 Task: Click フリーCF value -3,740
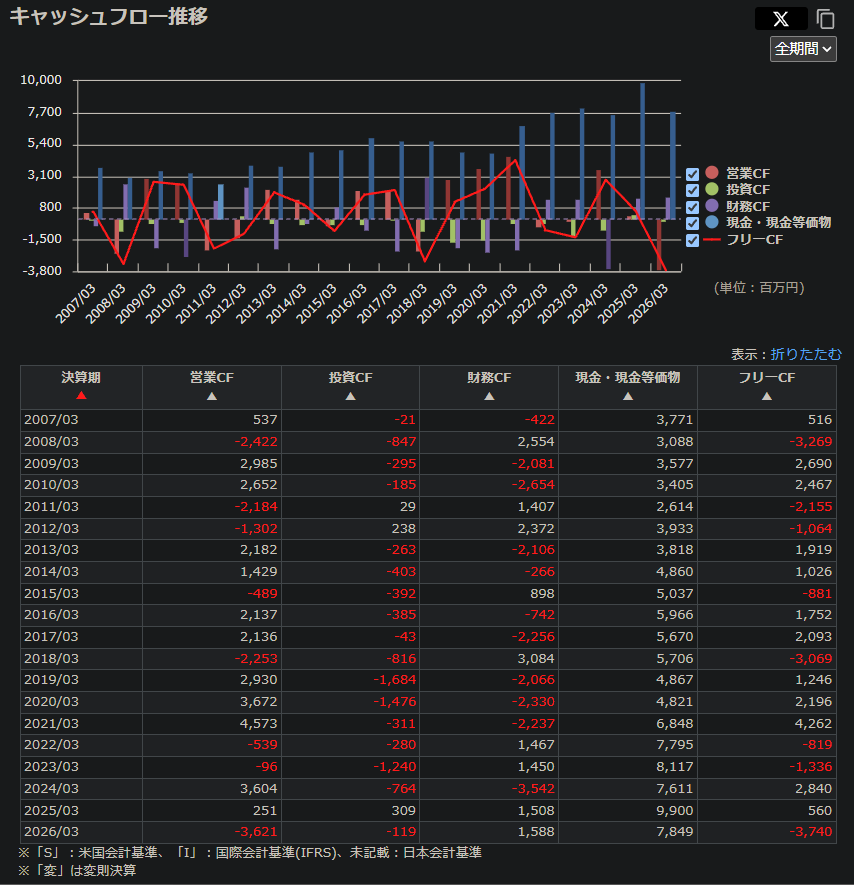(811, 832)
